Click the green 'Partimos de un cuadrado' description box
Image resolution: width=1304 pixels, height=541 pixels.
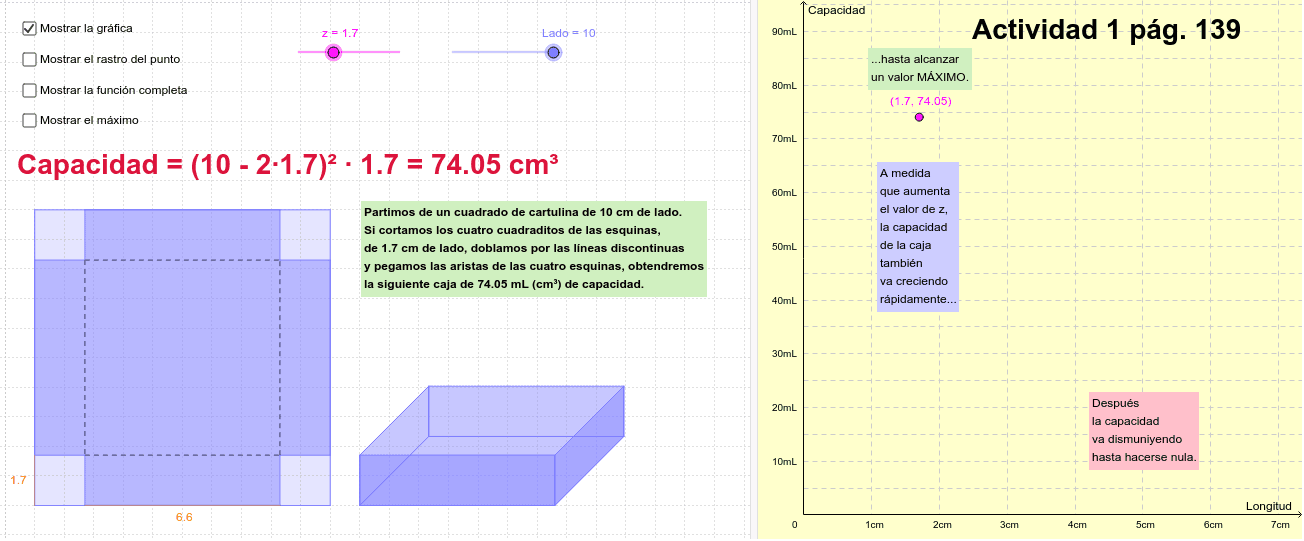point(534,249)
